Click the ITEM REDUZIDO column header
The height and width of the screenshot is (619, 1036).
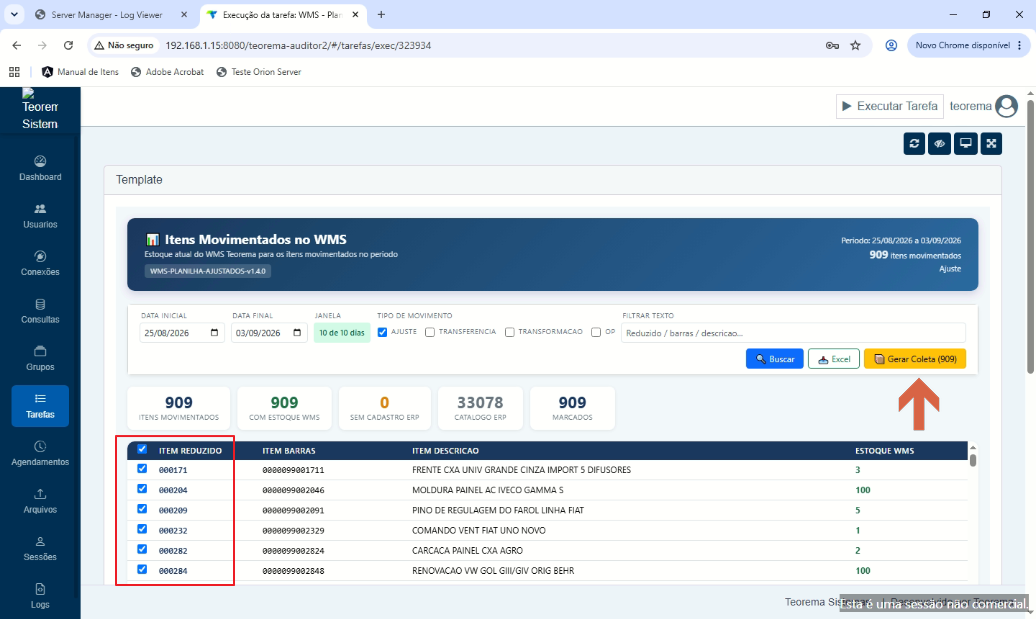(190, 451)
